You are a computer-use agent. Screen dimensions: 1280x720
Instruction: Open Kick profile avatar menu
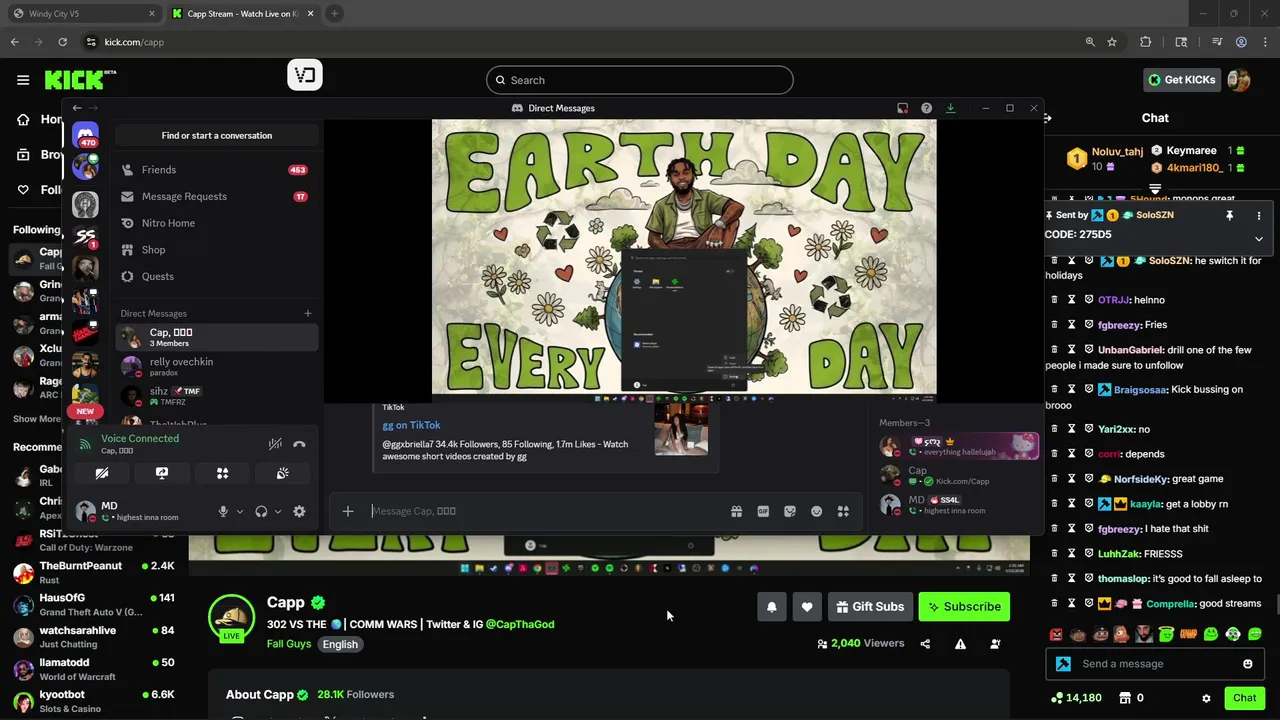click(x=1239, y=80)
